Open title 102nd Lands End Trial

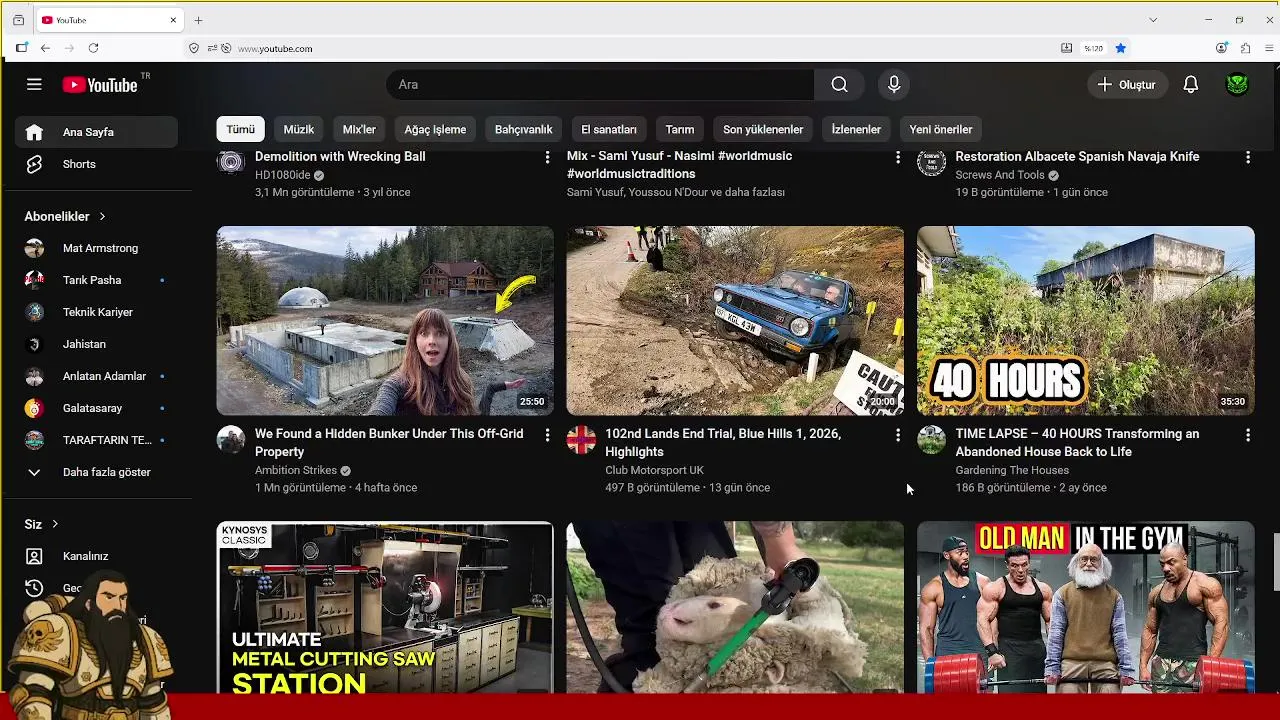[x=723, y=443]
